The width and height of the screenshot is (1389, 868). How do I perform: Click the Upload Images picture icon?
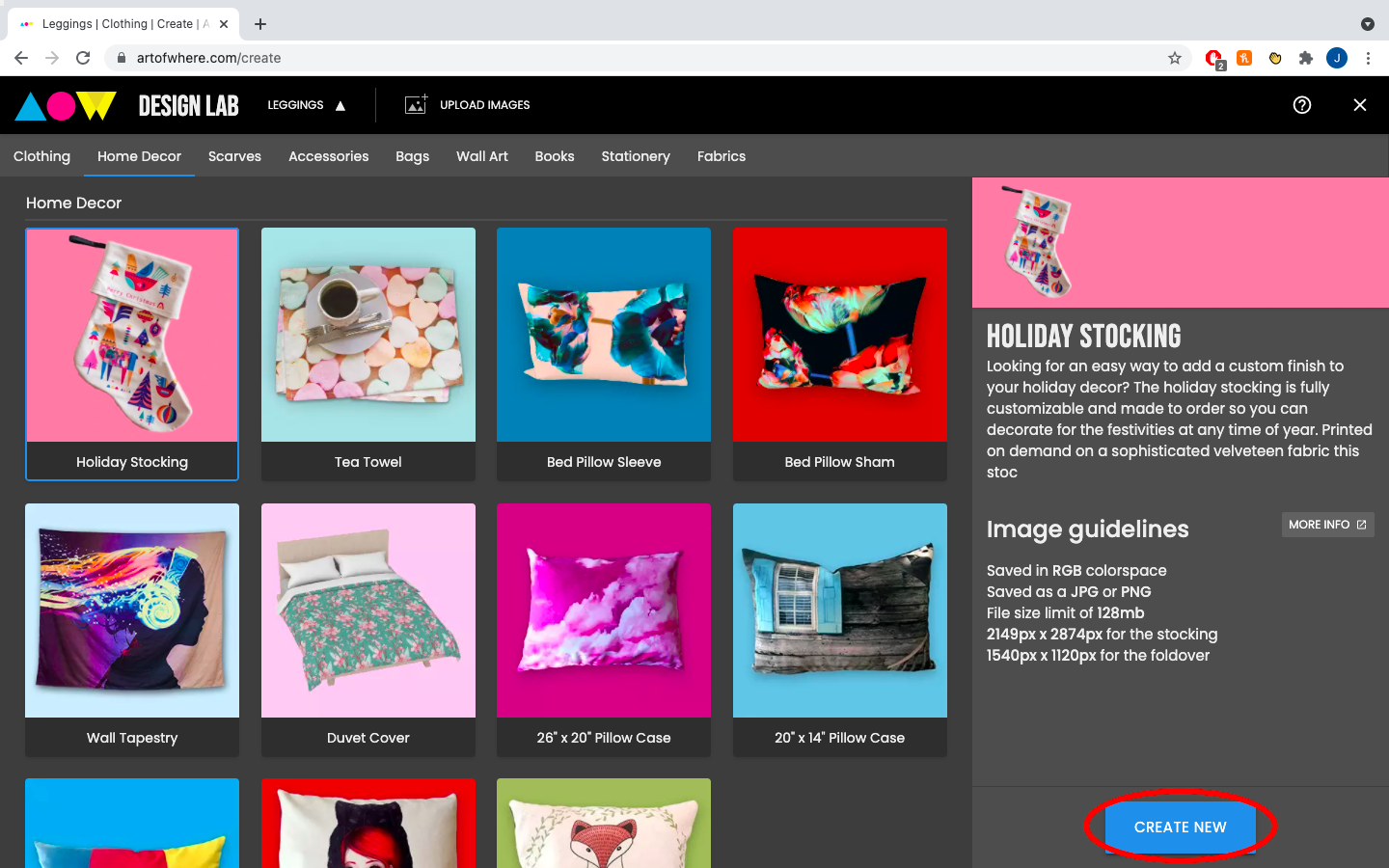[416, 104]
